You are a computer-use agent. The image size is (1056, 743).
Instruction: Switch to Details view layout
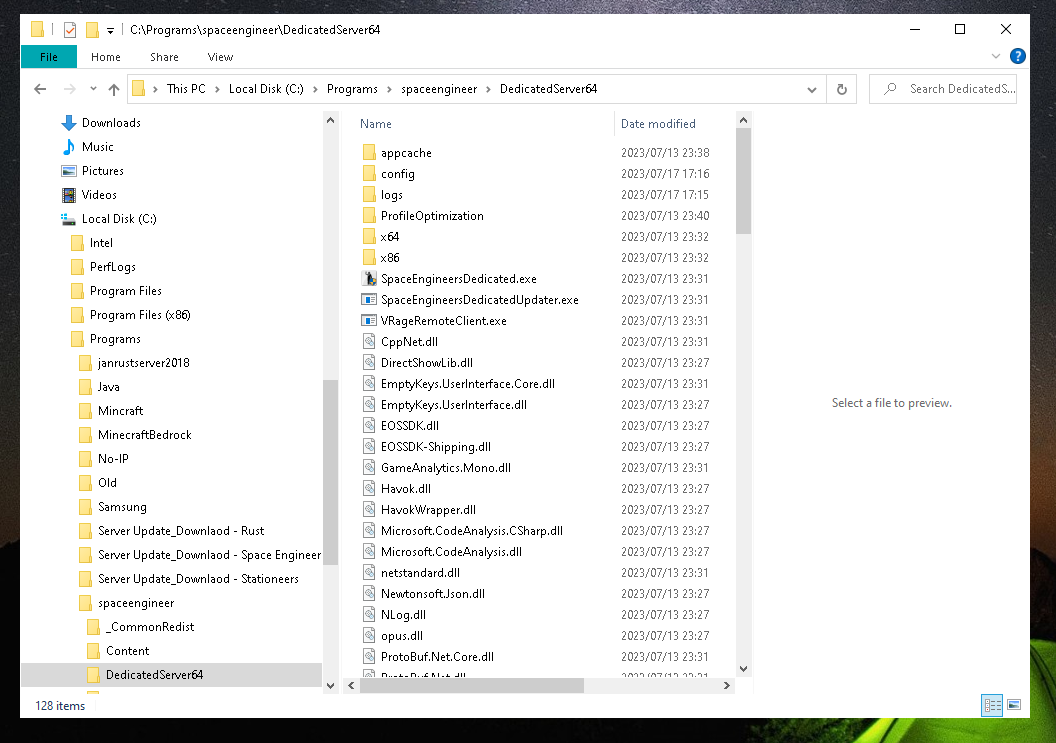992,705
